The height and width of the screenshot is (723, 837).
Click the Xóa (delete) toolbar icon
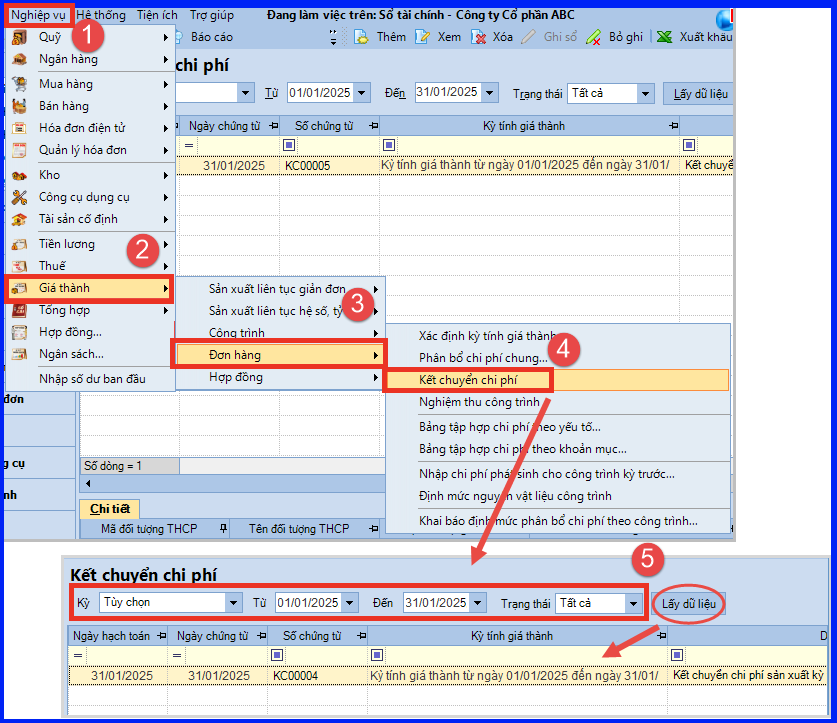coord(478,37)
